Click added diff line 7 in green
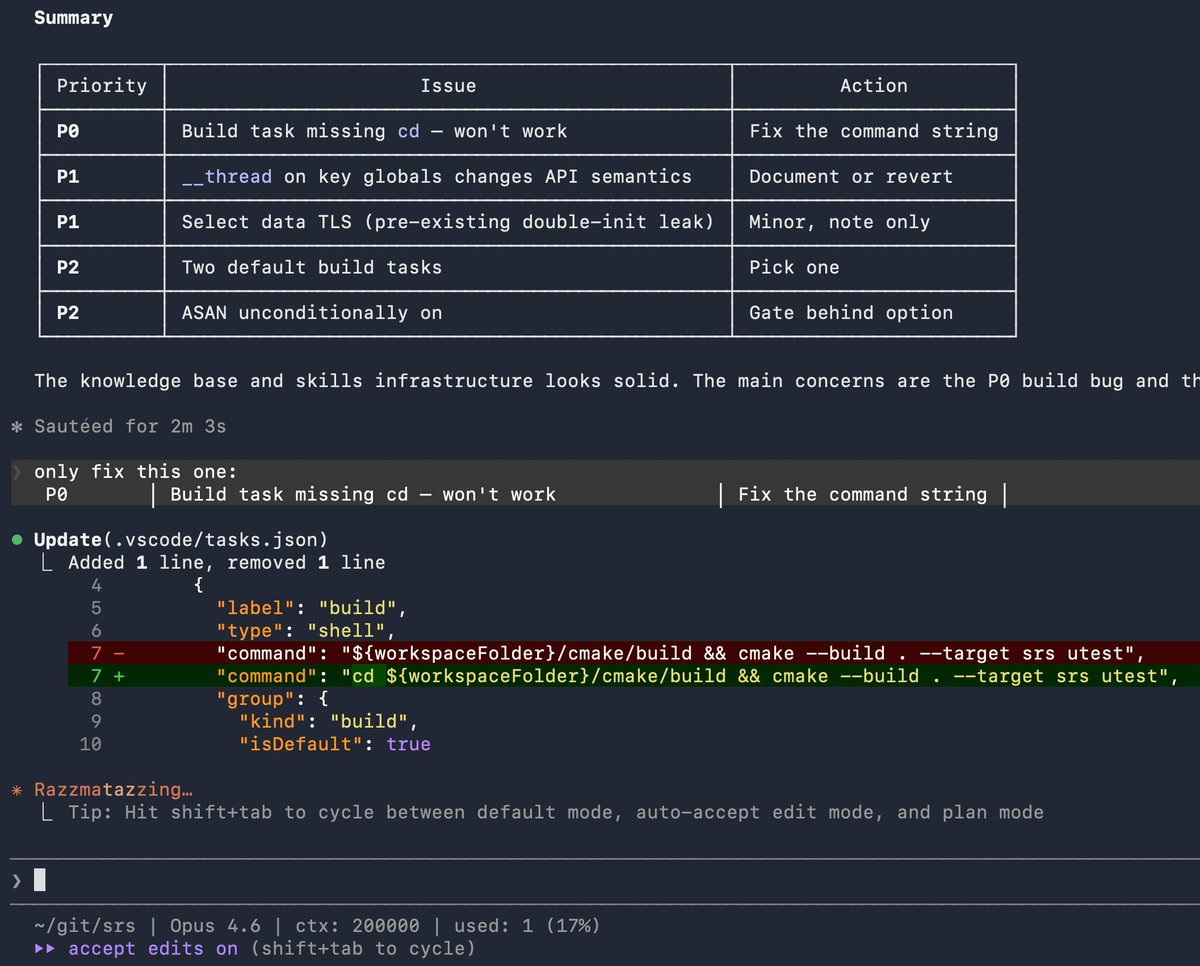 [x=634, y=675]
